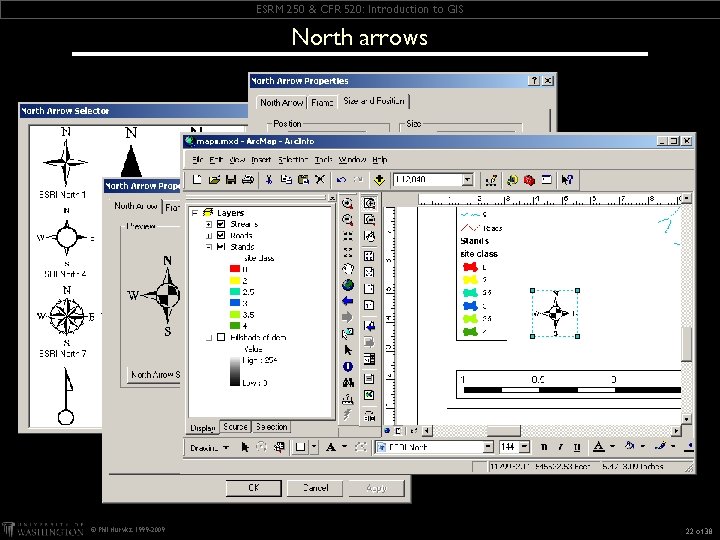Open the Tools menu
This screenshot has width=720, height=540.
point(323,160)
